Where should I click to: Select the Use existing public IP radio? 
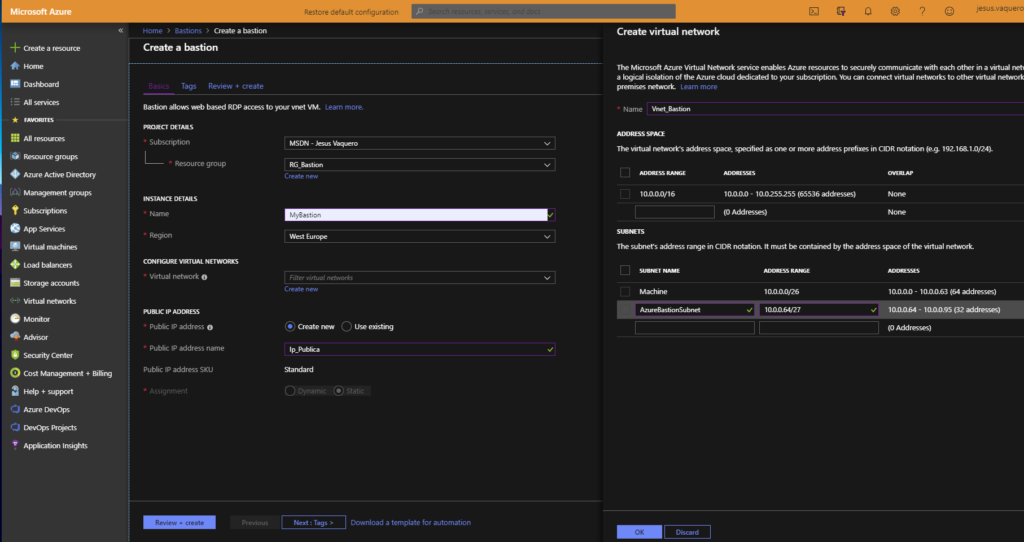tap(347, 327)
